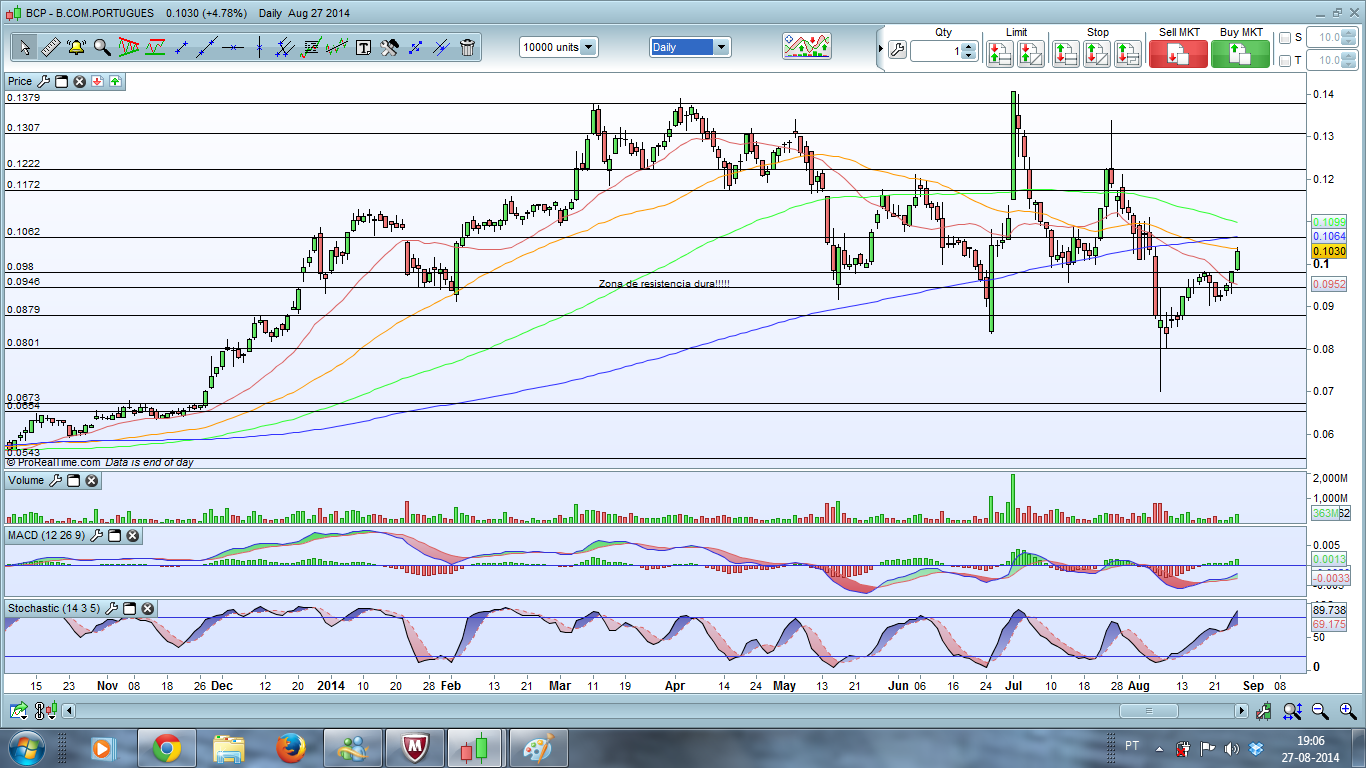Image resolution: width=1366 pixels, height=768 pixels.
Task: Expand the Daily timeframe dropdown
Action: [721, 47]
